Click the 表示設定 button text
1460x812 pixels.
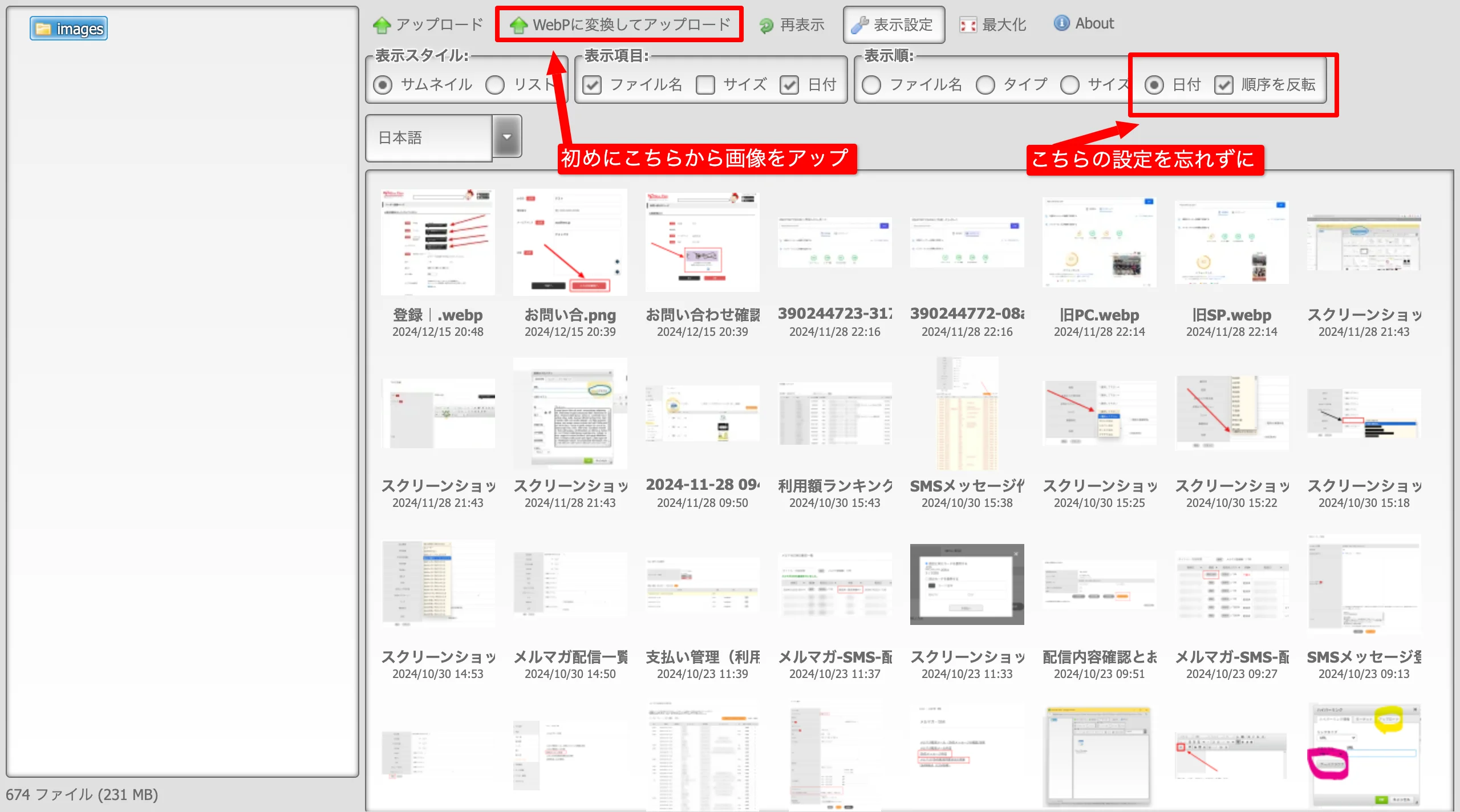point(903,25)
